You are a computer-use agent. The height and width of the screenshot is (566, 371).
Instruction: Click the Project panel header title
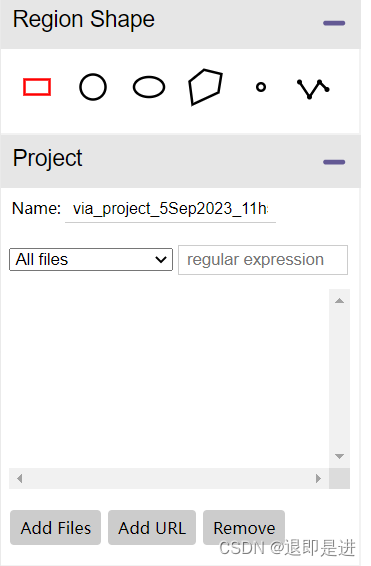[47, 158]
